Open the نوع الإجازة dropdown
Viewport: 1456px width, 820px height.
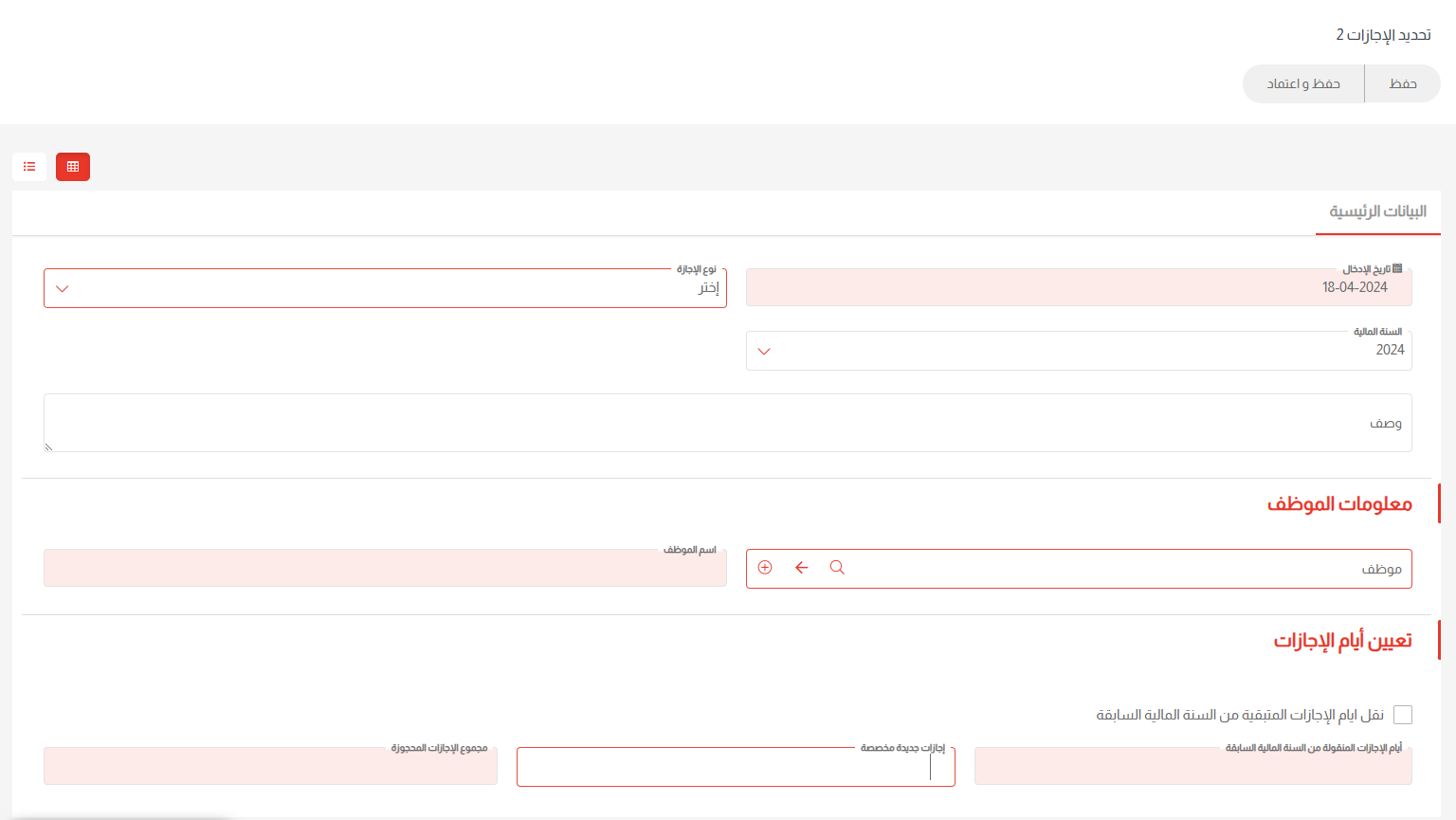pyautogui.click(x=385, y=288)
